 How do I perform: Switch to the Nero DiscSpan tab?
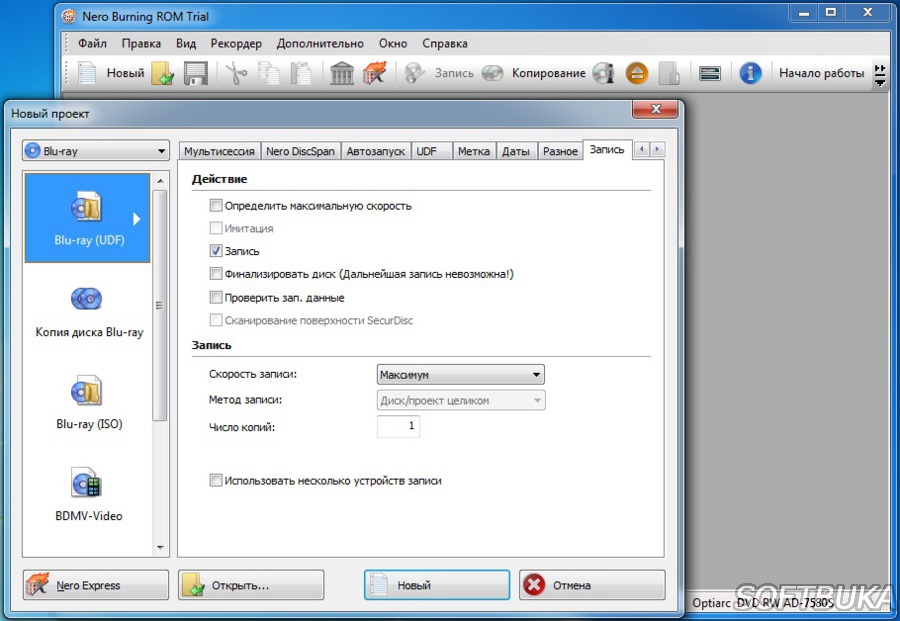pos(300,152)
